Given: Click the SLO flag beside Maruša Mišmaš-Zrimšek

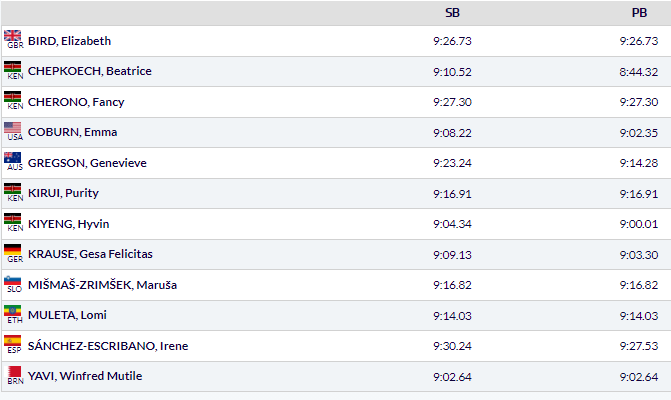Looking at the screenshot, I should click(x=13, y=282).
